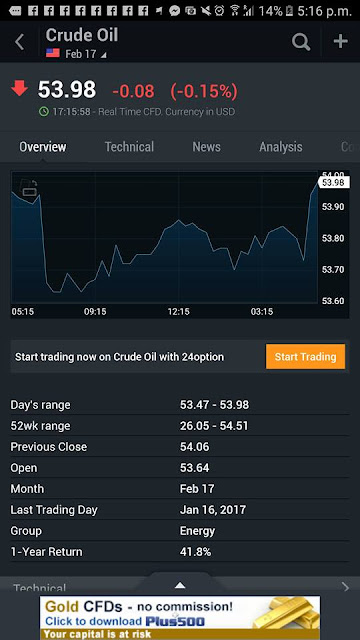Viewport: 360px width, 640px height.
Task: Expand the bottom panel with up arrow
Action: point(180,586)
